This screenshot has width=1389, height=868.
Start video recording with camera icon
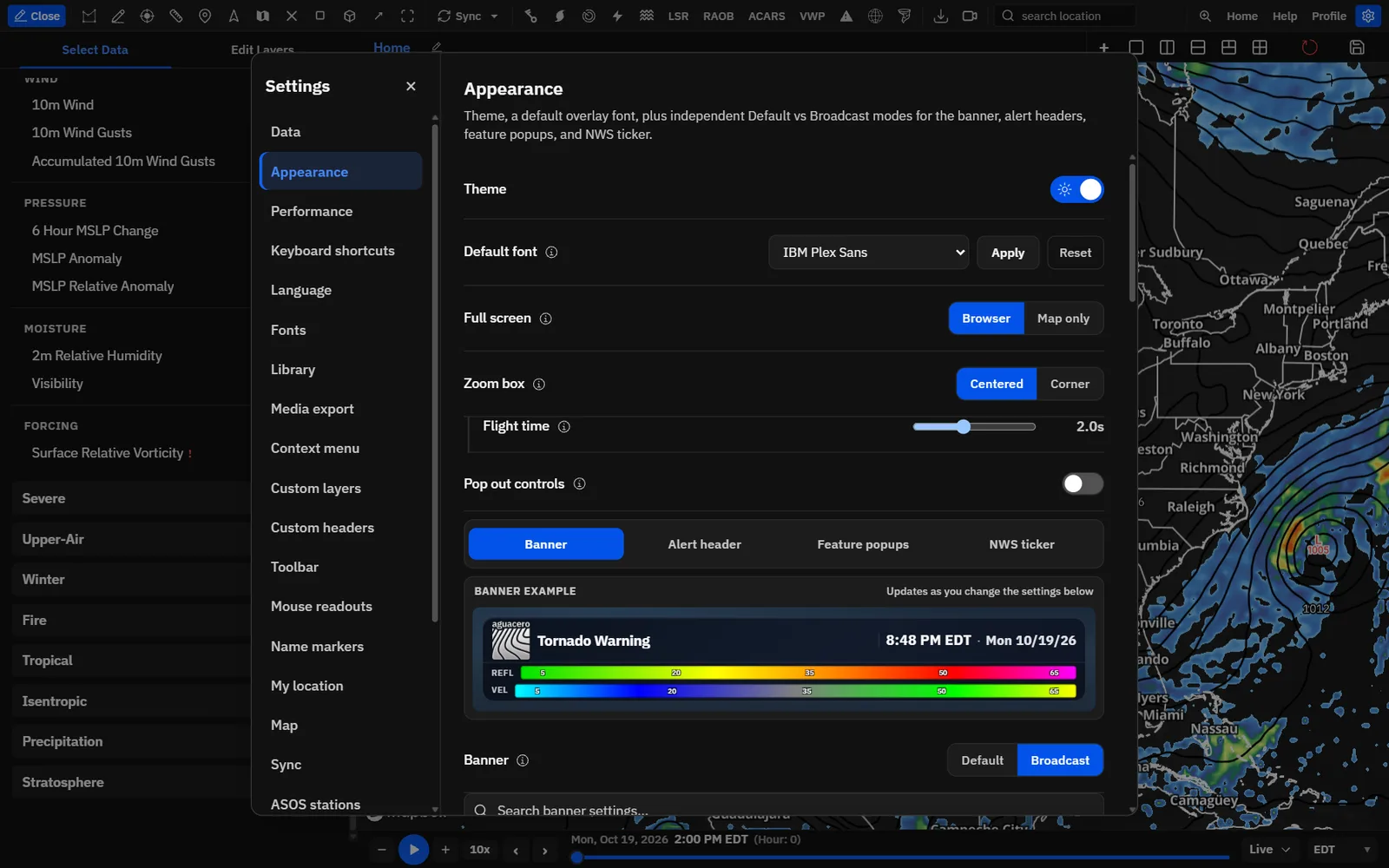tap(970, 16)
